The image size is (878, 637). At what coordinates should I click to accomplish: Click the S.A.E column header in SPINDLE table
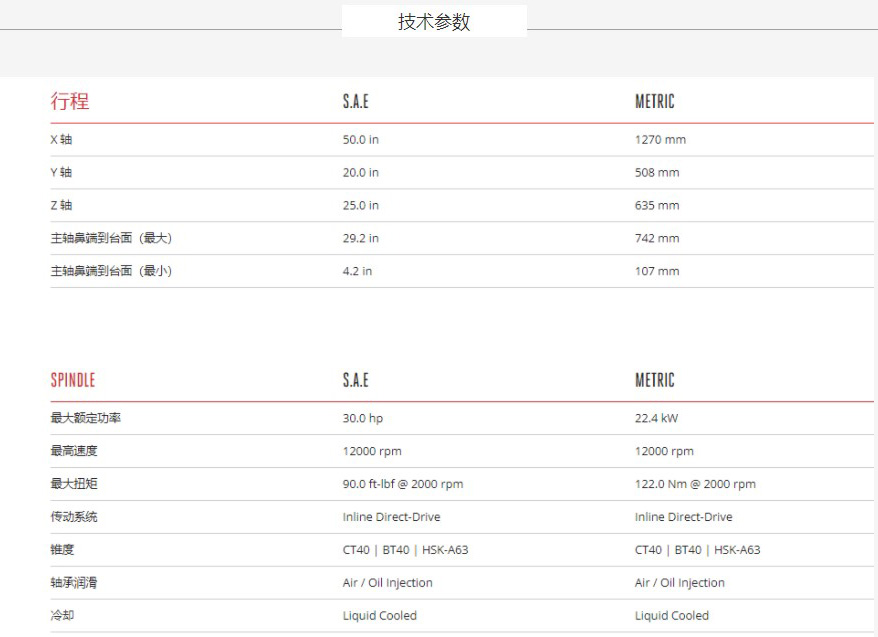click(x=356, y=380)
